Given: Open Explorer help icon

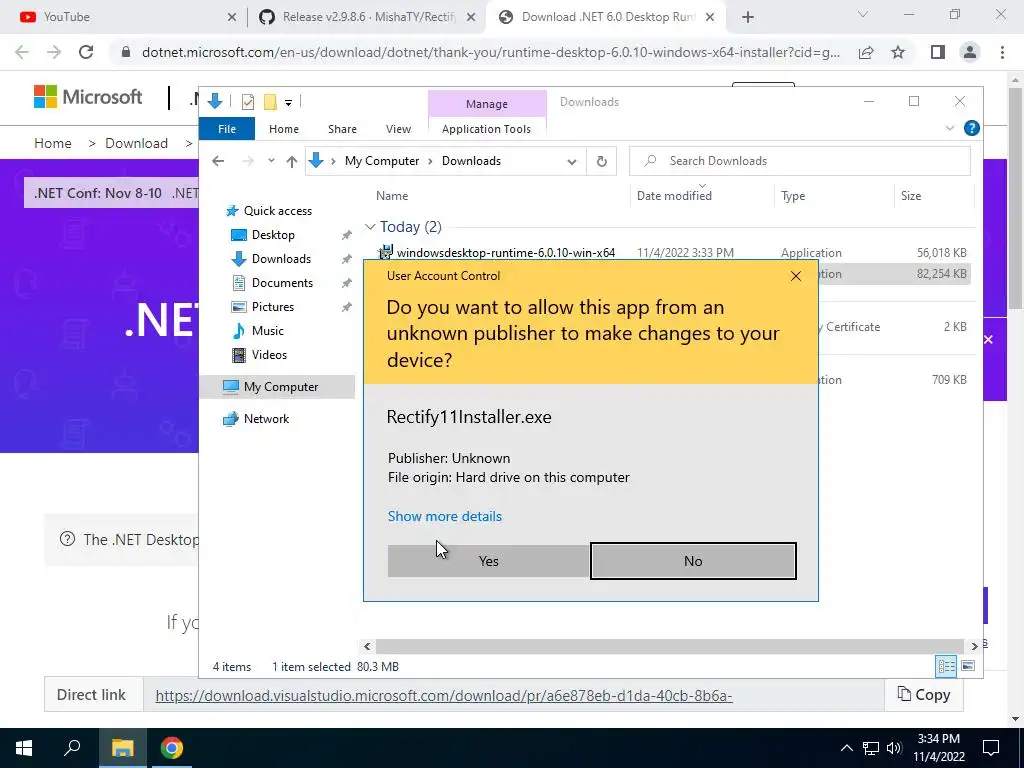Looking at the screenshot, I should pos(971,129).
